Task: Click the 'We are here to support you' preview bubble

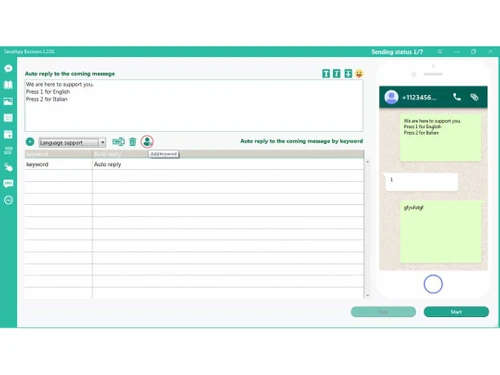Action: point(441,138)
